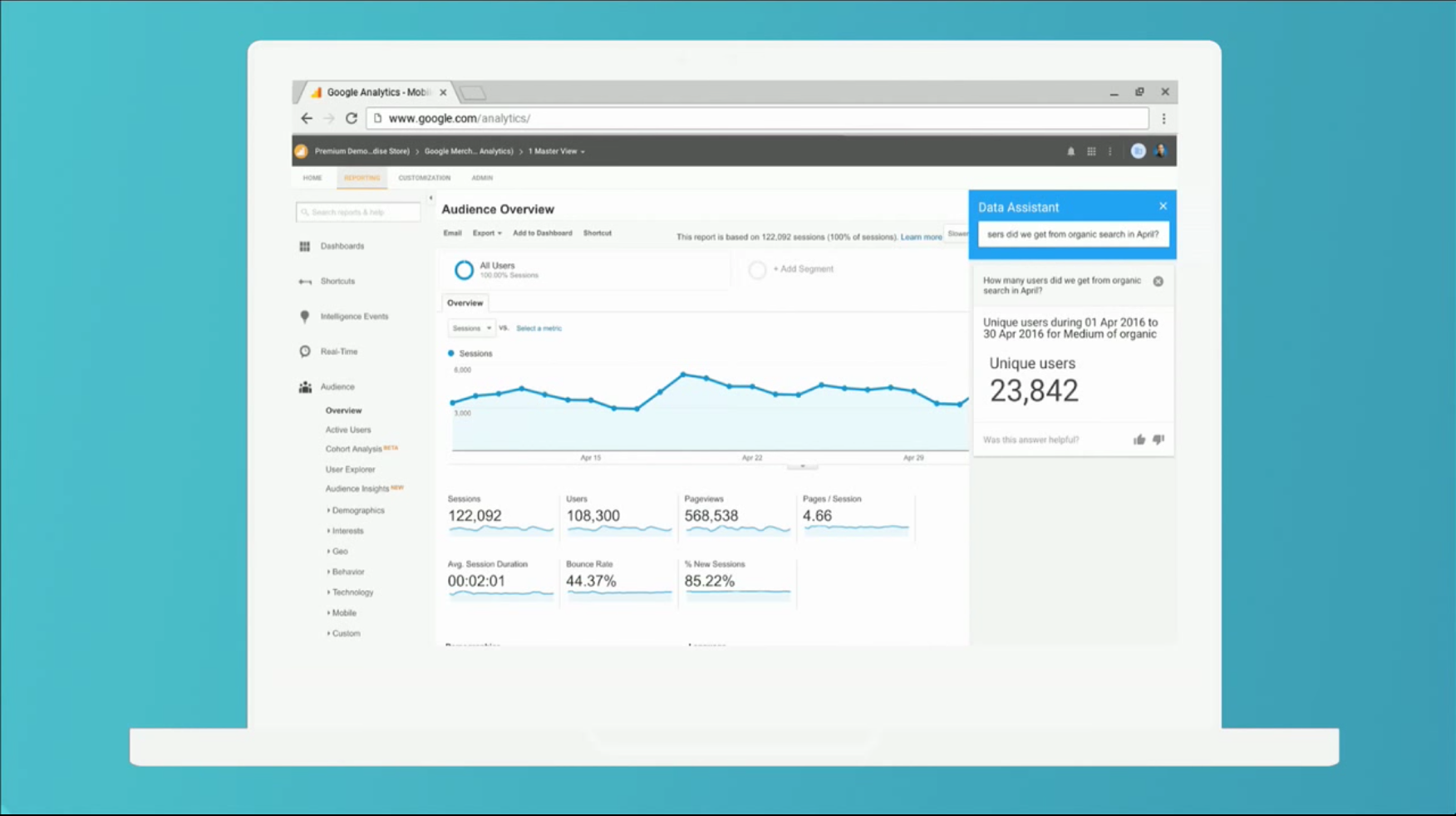
Task: Close the Google Analytics browser tab
Action: tap(443, 92)
